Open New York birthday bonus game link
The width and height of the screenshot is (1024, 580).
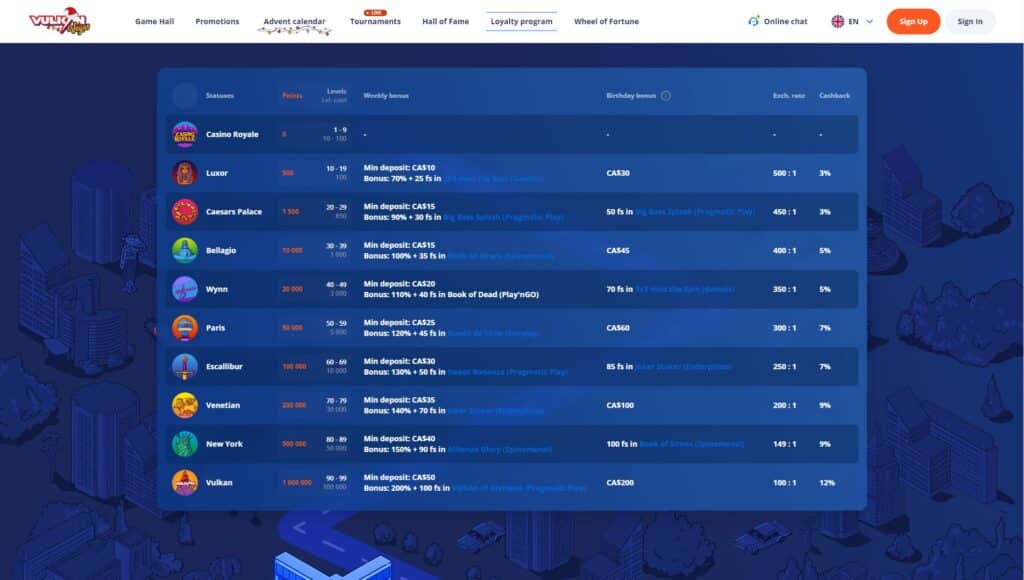(x=692, y=443)
